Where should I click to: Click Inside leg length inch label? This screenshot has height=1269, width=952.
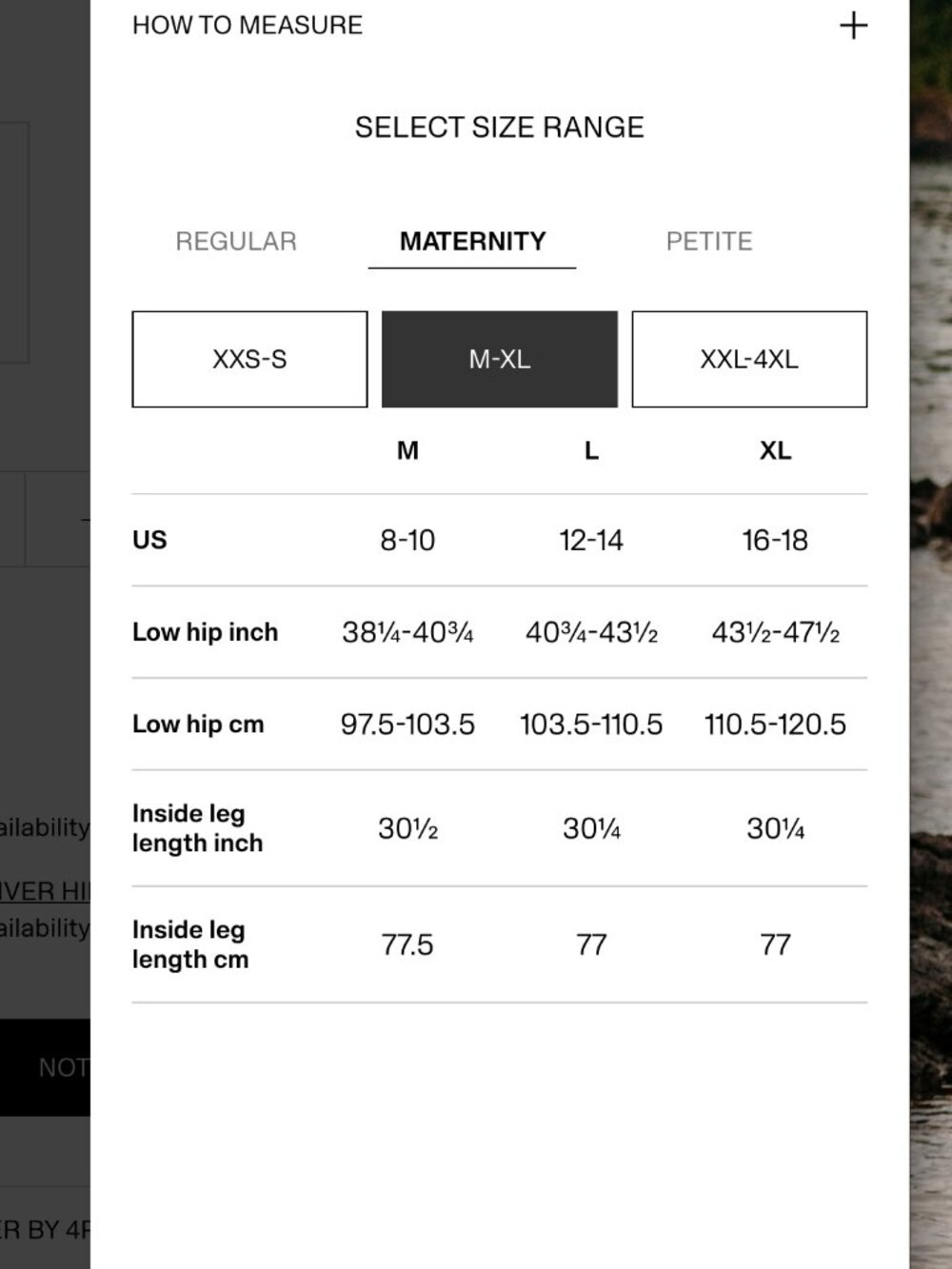(197, 828)
